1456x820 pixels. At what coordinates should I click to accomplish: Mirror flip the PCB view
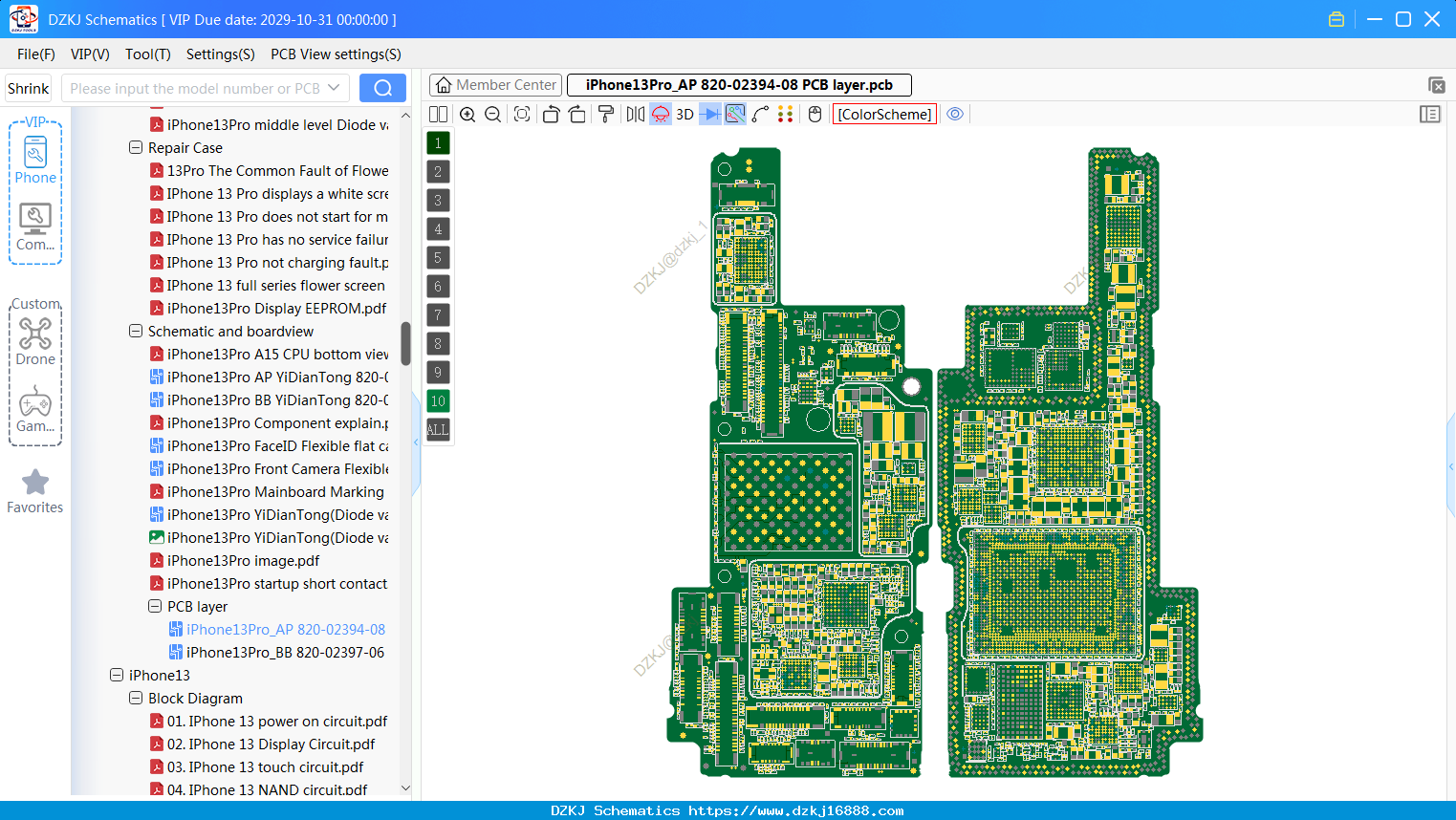pos(636,115)
